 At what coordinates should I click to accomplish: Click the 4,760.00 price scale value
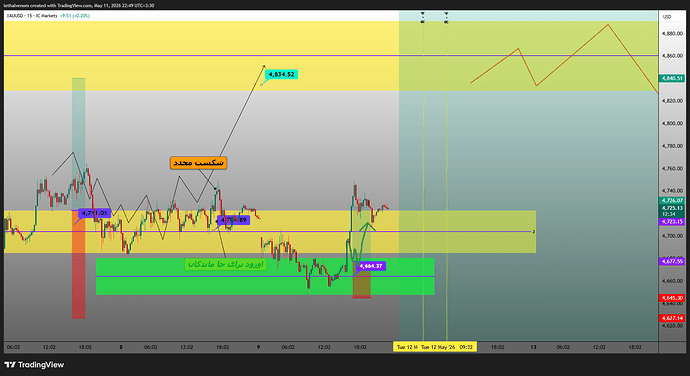tap(672, 168)
